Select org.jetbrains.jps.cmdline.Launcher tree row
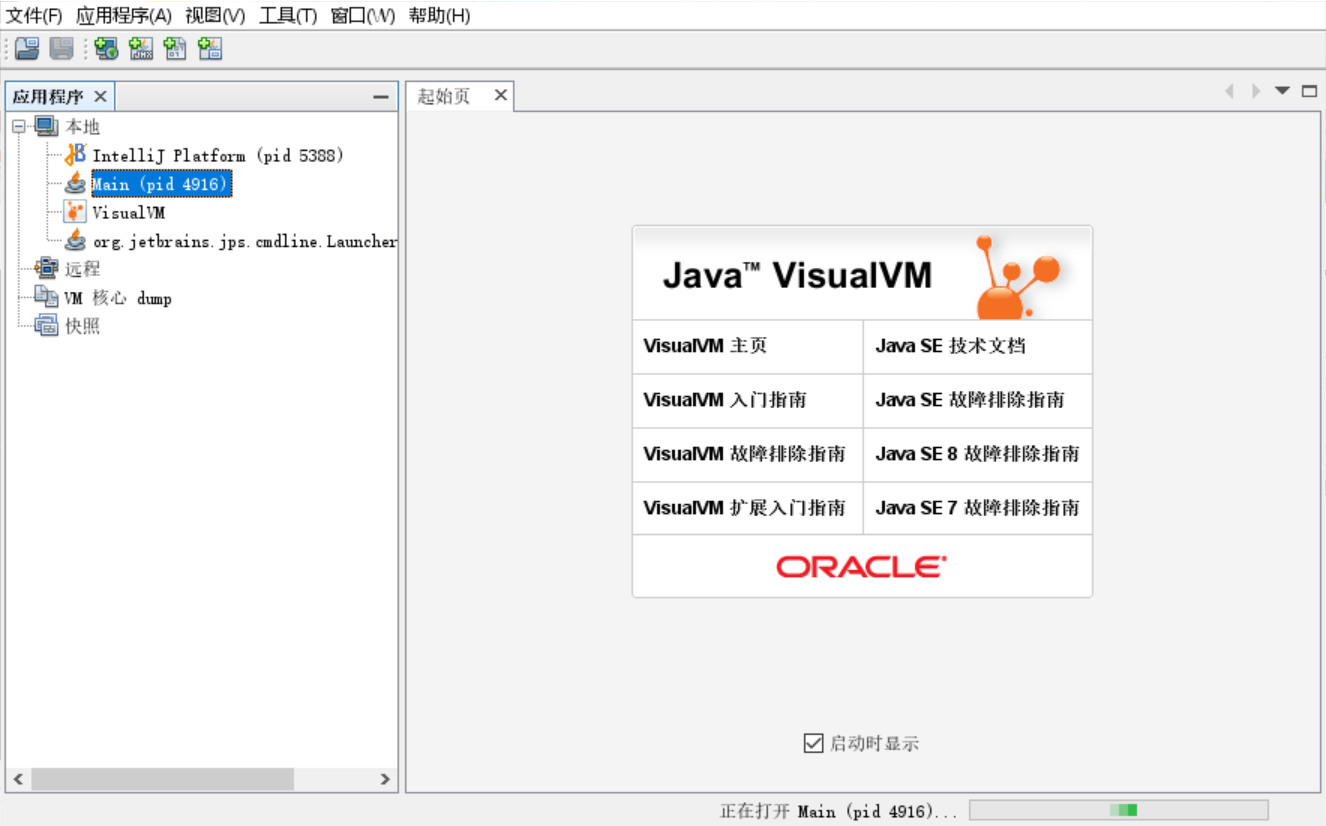Image resolution: width=1326 pixels, height=826 pixels. pos(245,241)
